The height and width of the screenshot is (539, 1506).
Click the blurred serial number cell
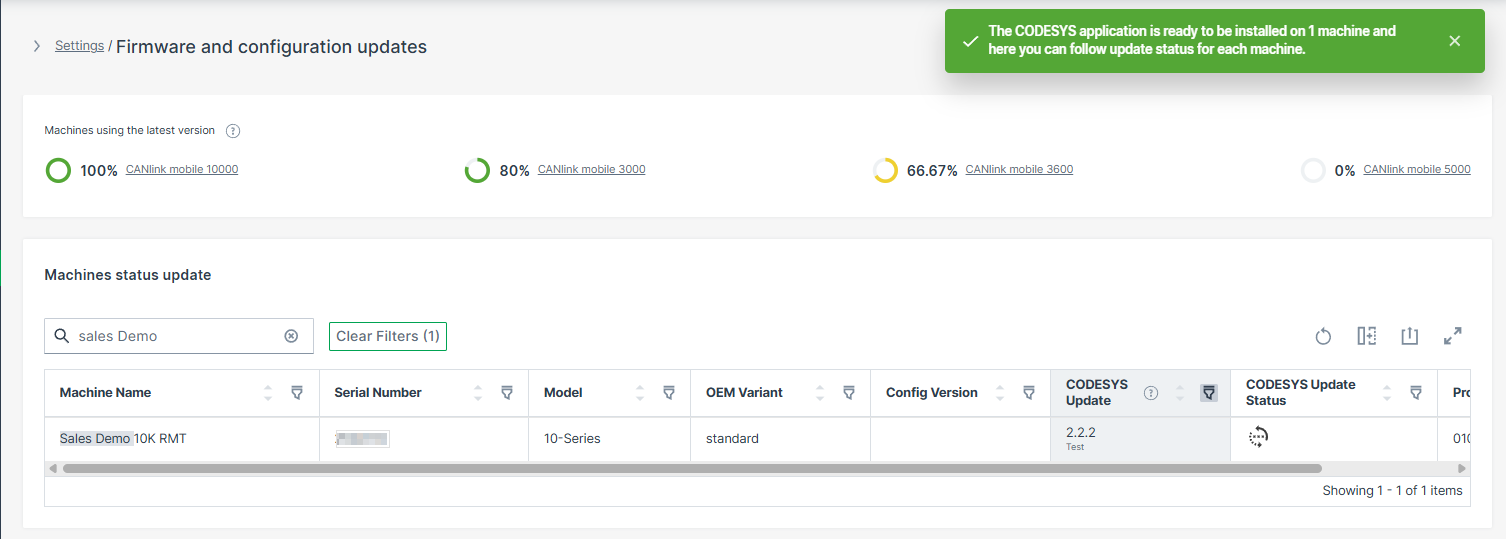pyautogui.click(x=424, y=439)
